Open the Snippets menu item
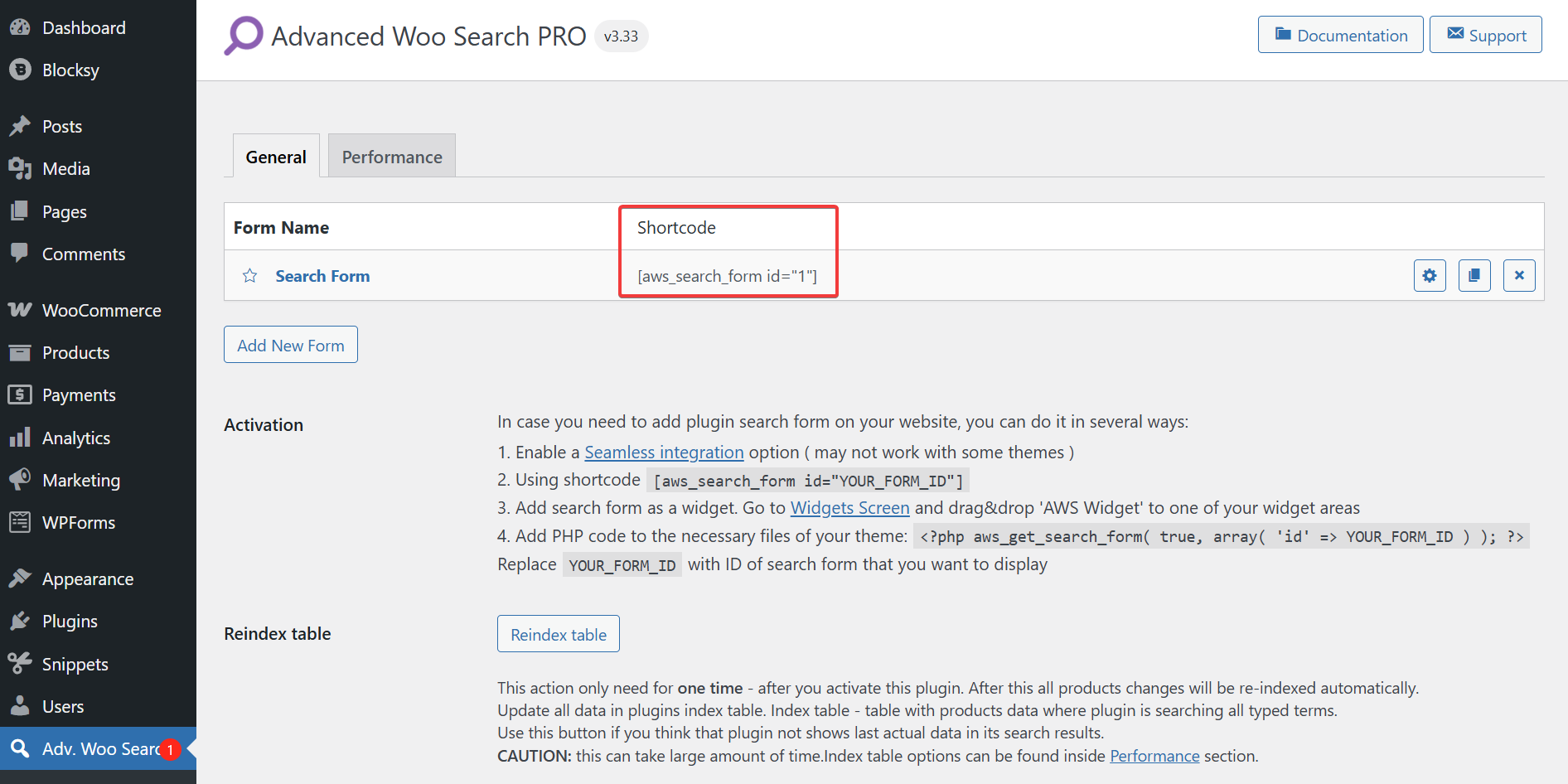Screen dimensions: 1568x784 pos(75,665)
